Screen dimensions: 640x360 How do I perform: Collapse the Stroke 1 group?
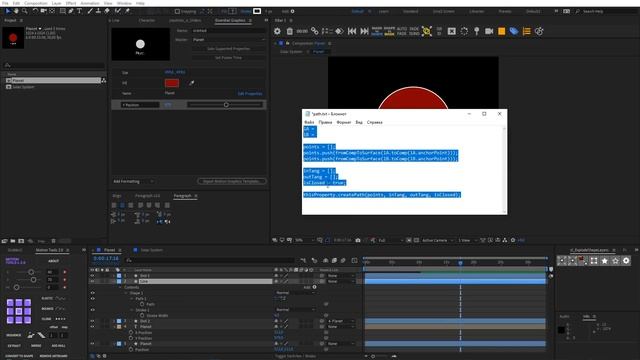pos(131,310)
